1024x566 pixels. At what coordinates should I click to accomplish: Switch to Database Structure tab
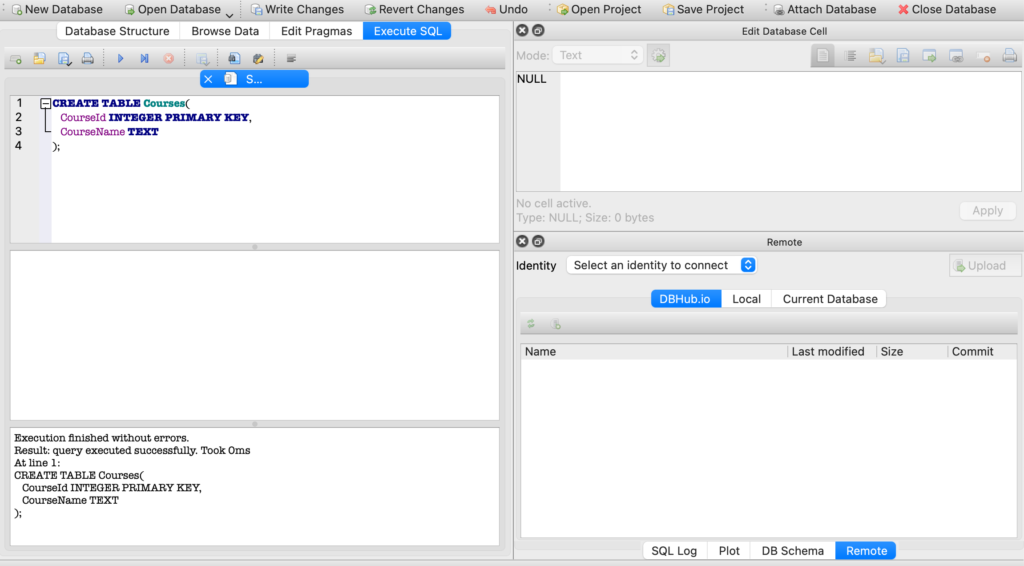(117, 31)
